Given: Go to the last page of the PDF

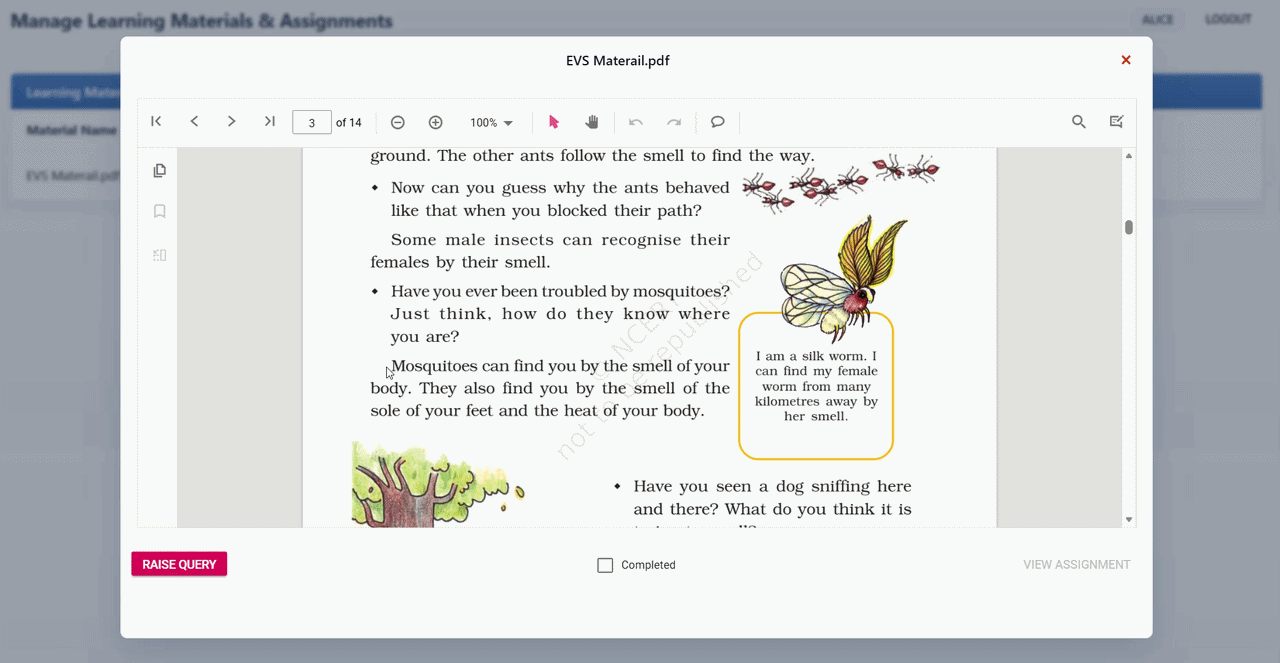Looking at the screenshot, I should point(269,121).
